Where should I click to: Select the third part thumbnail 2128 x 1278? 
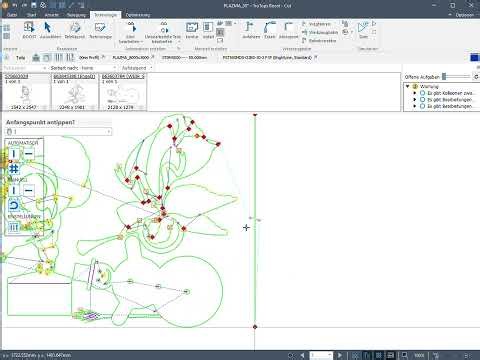(123, 92)
